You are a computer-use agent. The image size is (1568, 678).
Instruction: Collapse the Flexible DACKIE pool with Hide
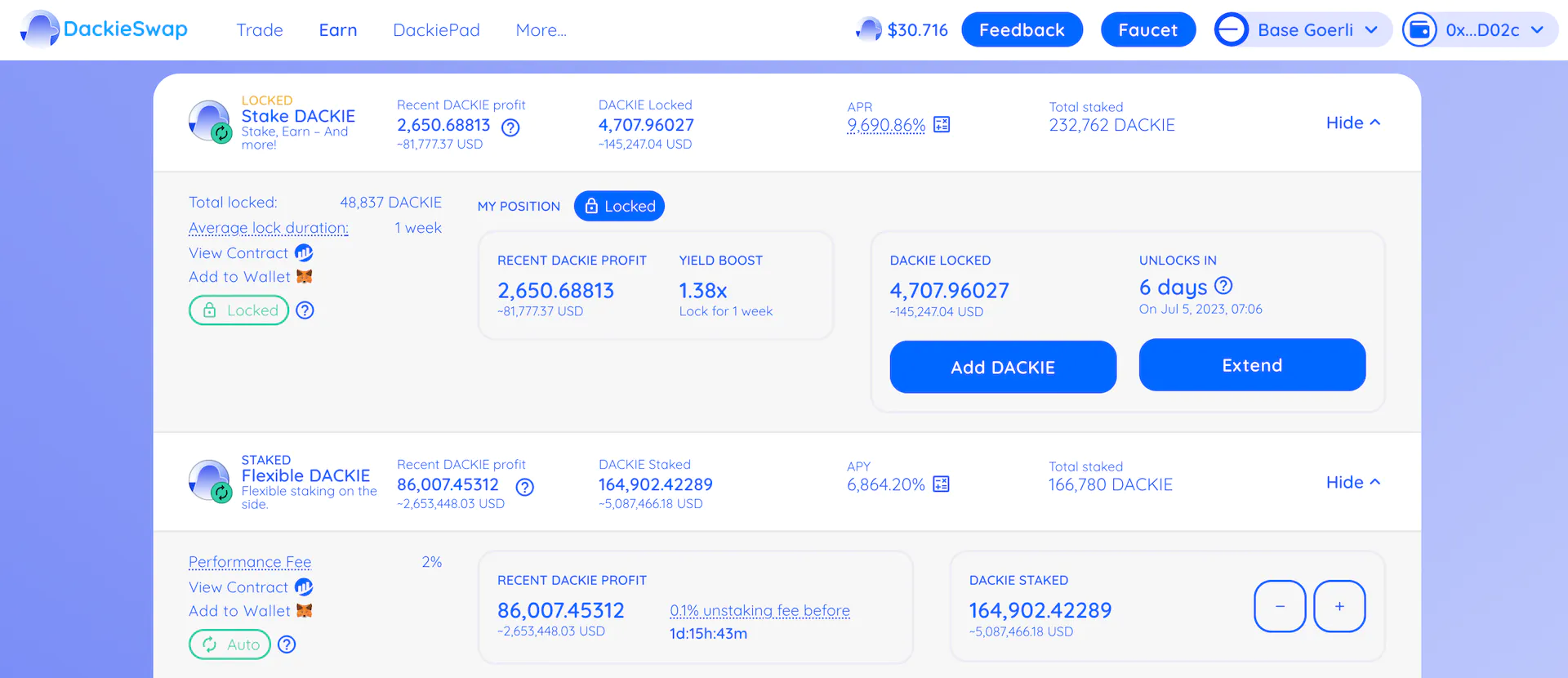[x=1352, y=482]
